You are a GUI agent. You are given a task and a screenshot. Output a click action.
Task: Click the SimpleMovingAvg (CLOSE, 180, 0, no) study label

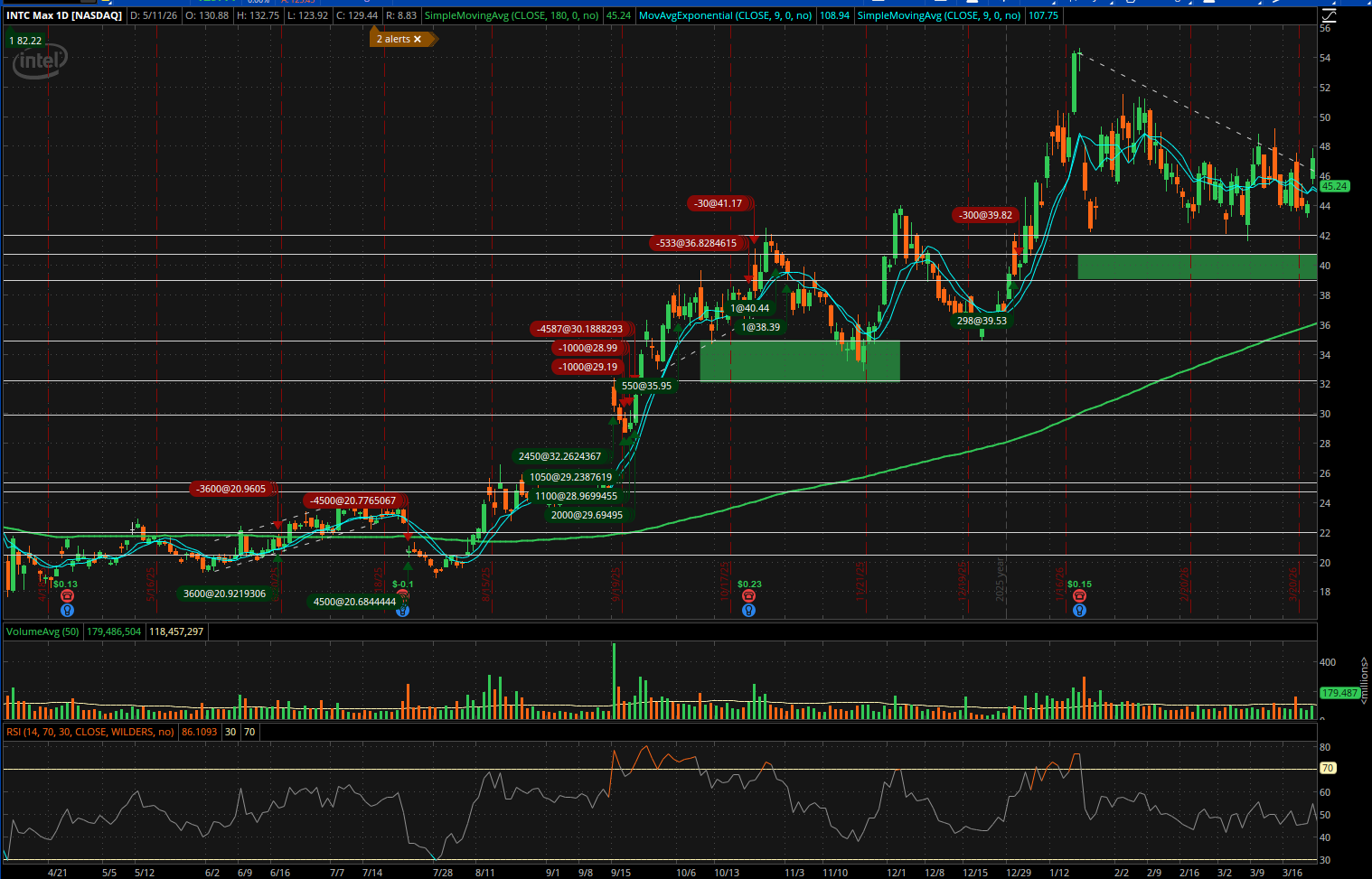[512, 15]
